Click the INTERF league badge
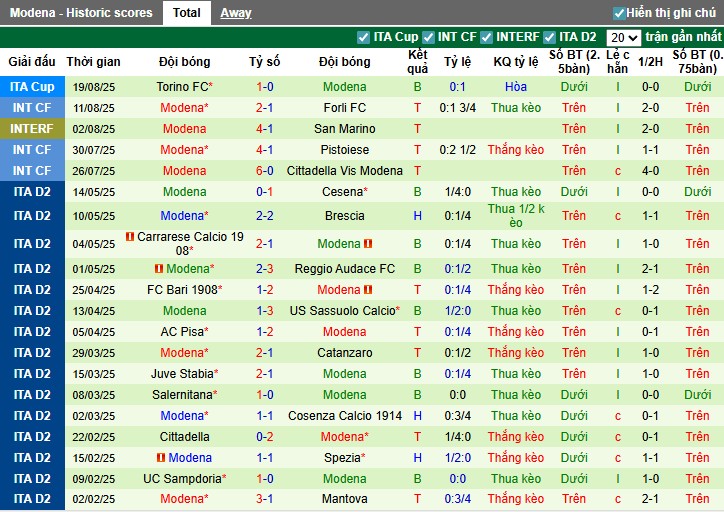Screen dimensions: 724x512 click(x=32, y=129)
